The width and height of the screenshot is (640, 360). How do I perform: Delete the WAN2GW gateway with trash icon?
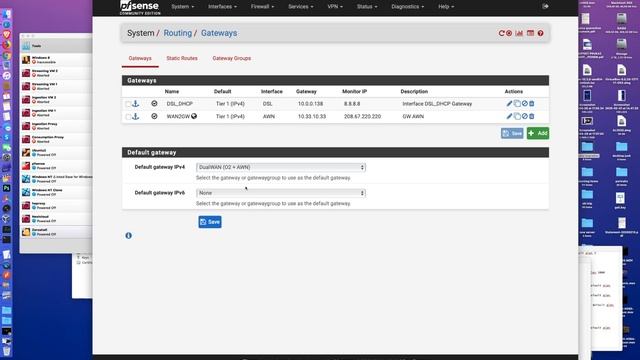point(531,116)
